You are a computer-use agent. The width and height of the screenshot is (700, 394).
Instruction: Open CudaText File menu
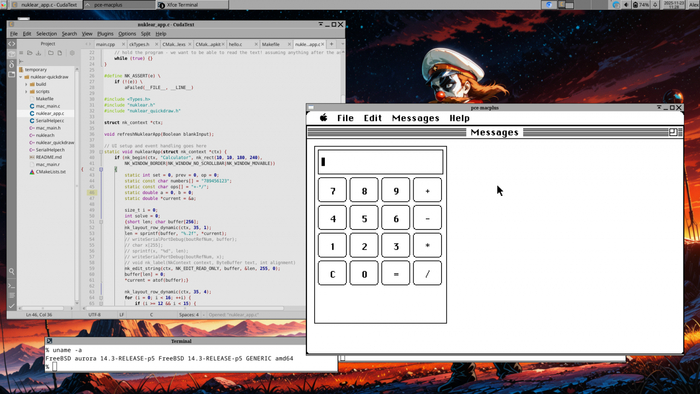14,33
